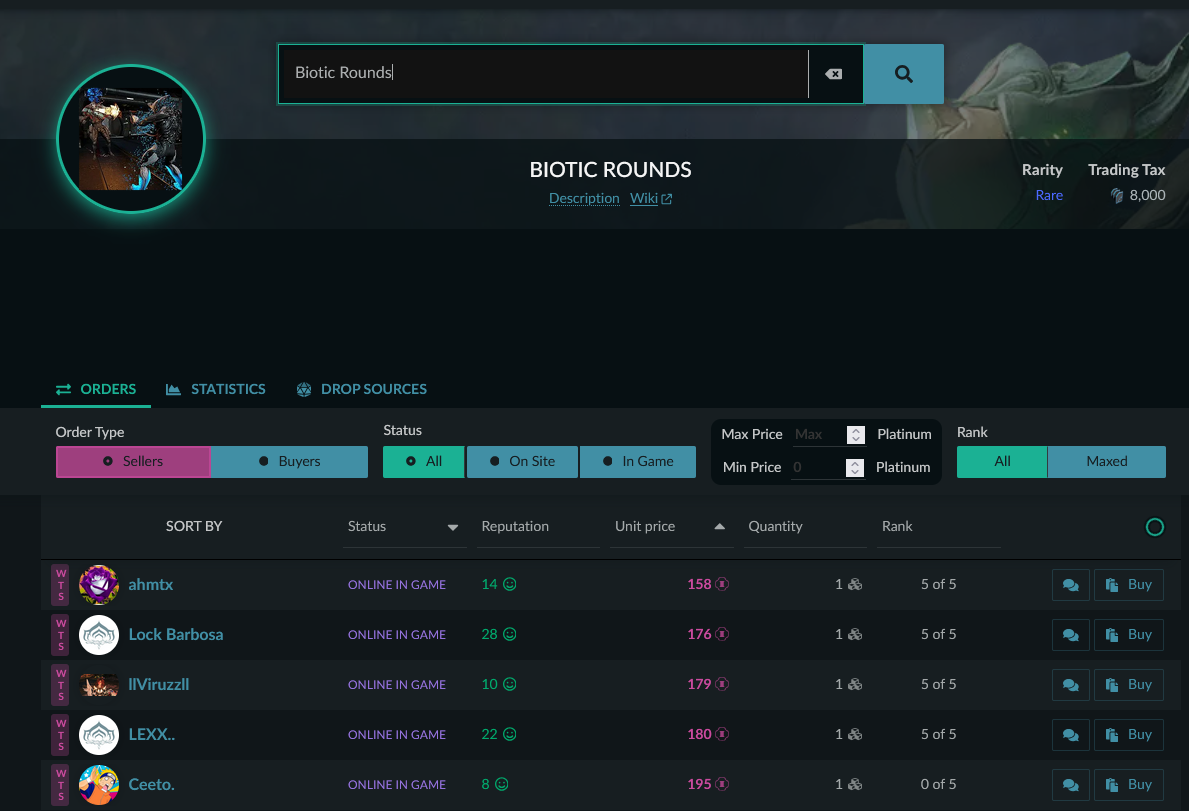This screenshot has width=1189, height=811.
Task: Click ahmtx's purple flower avatar
Action: point(99,584)
